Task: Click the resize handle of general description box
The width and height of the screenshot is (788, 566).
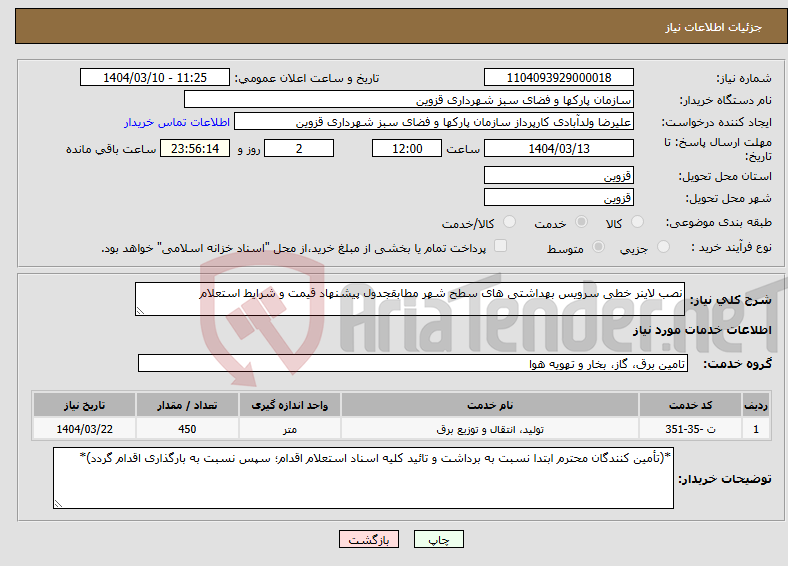Action: point(140,311)
